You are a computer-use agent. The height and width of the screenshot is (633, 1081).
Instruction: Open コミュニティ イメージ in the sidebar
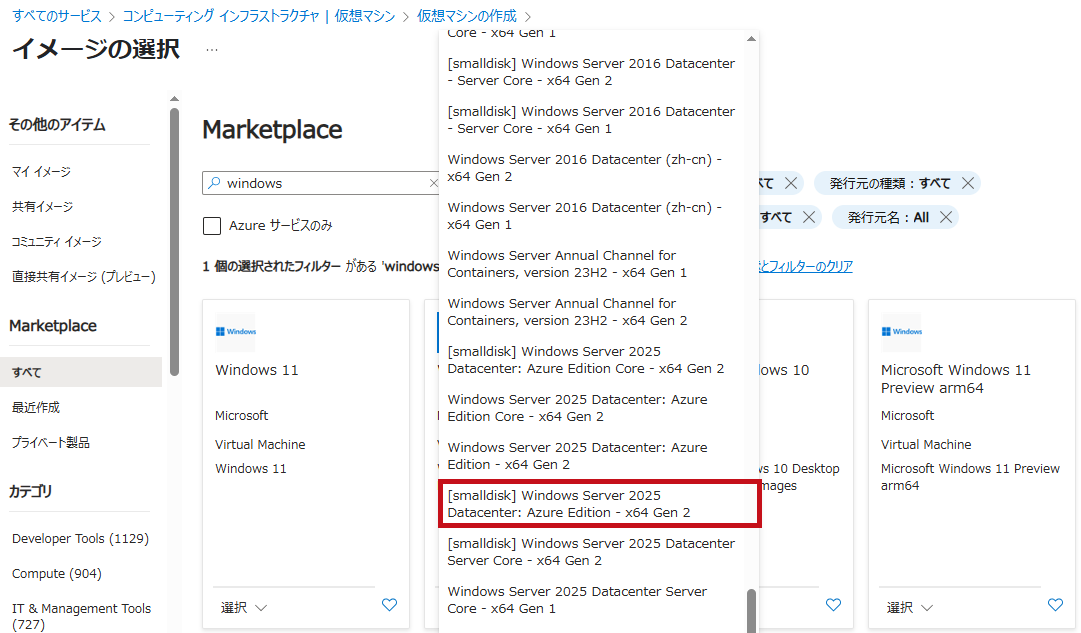(57, 242)
